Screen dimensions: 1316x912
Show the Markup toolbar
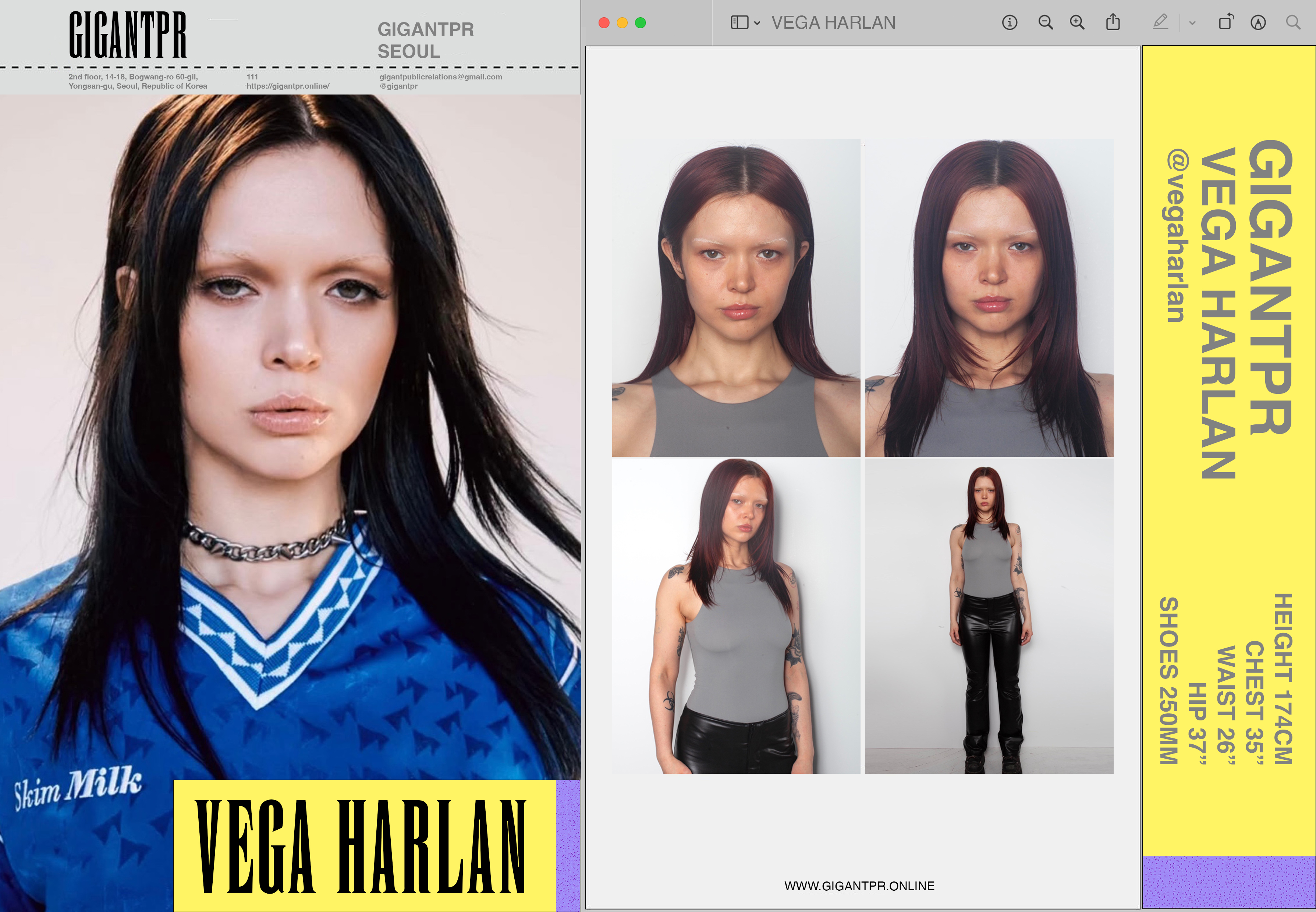(x=1258, y=23)
